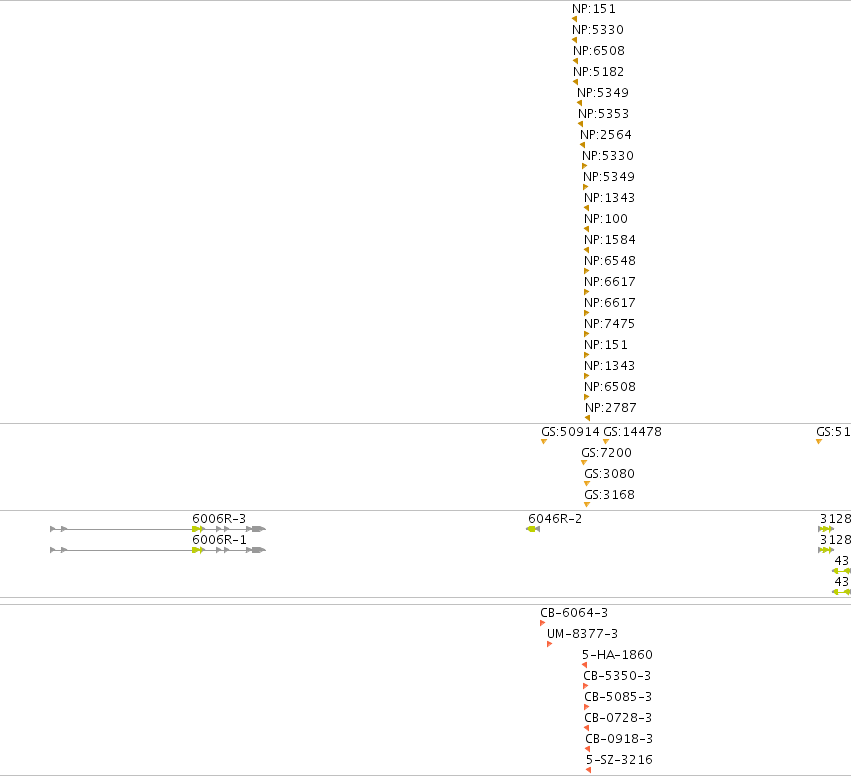Screen dimensions: 851x776
Task: Choose the 5-SZ-3216 feature label
Action: tap(619, 760)
